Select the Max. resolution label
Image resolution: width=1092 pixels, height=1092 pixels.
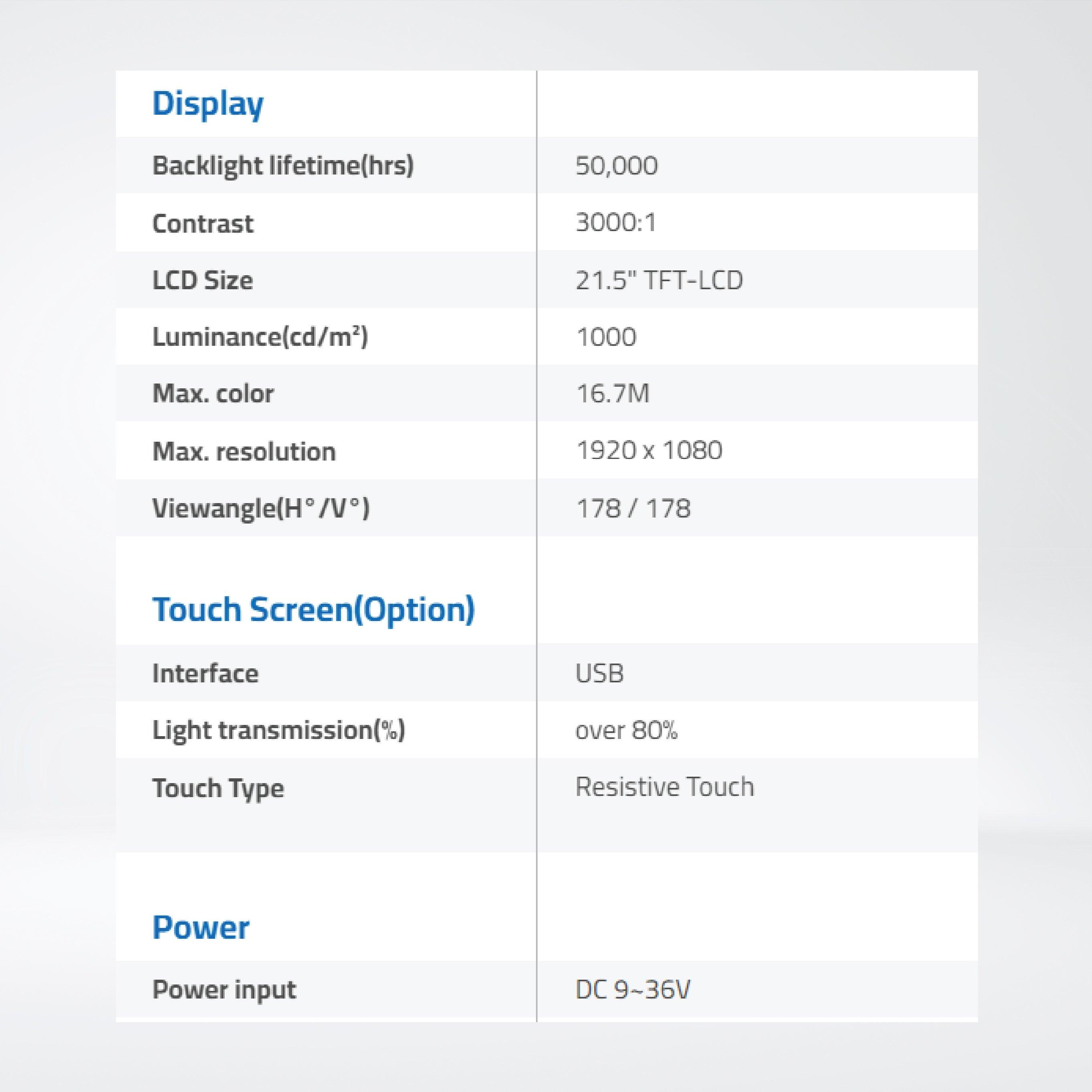click(x=244, y=452)
